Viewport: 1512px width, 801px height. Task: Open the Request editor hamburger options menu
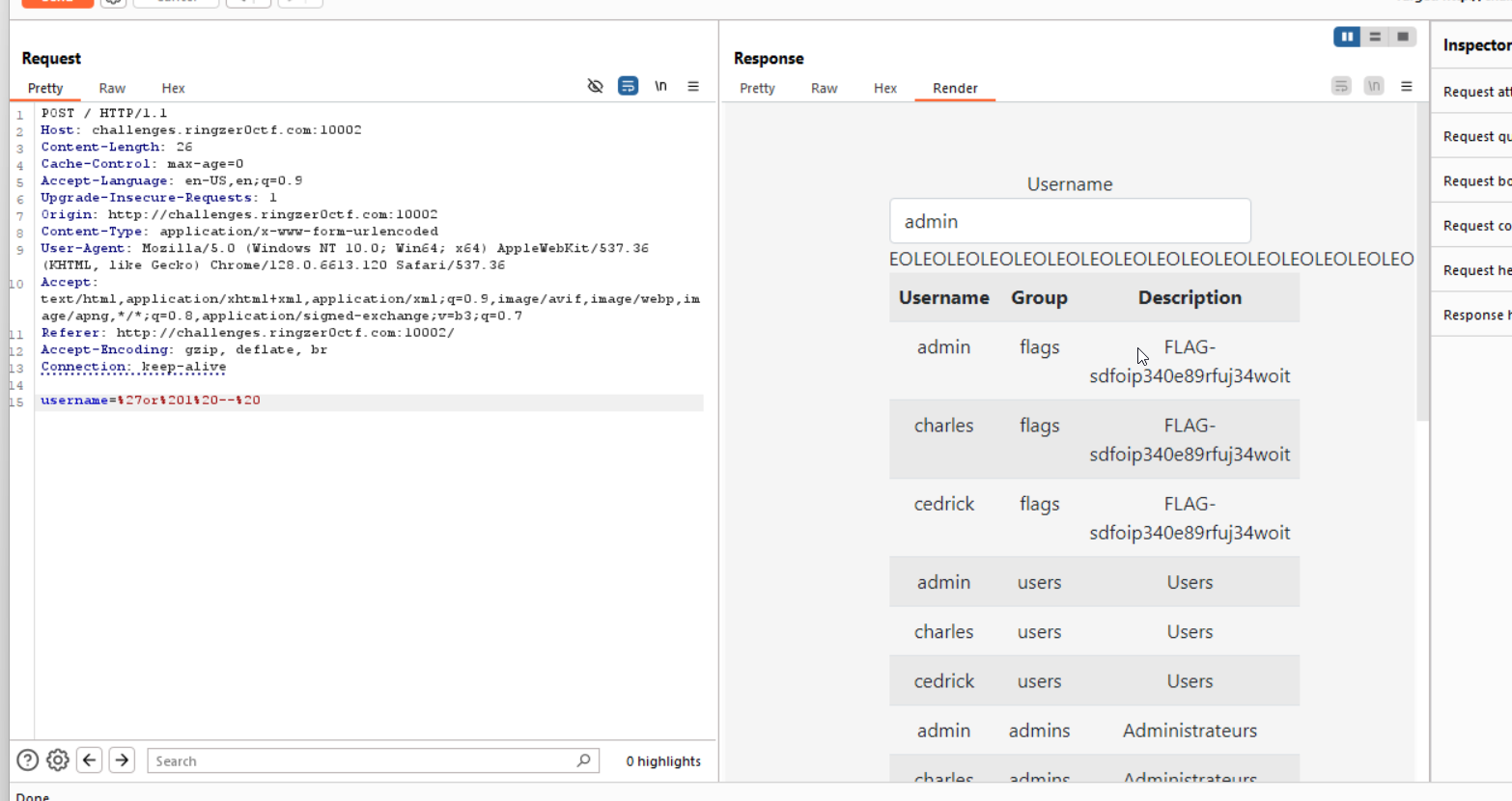pyautogui.click(x=693, y=86)
